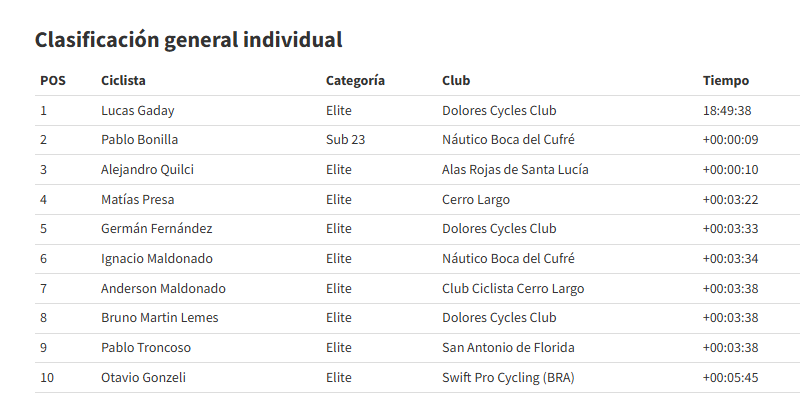Select the Swift Pro Cycling (BRA) club
The height and width of the screenshot is (420, 800).
(508, 378)
